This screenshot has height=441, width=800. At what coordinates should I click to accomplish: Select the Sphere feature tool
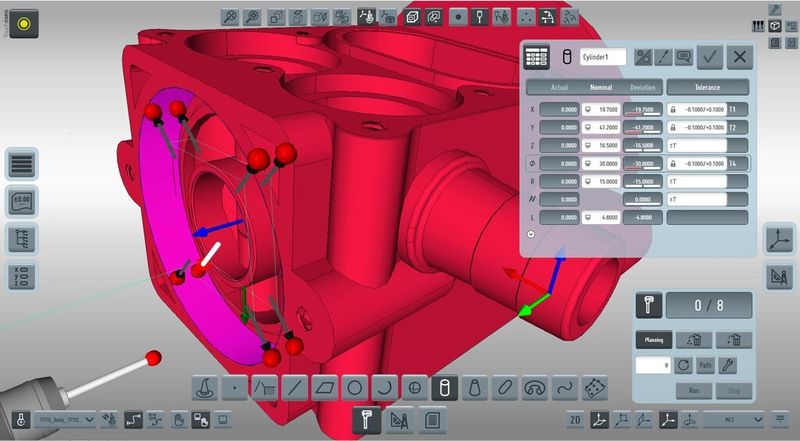(x=415, y=388)
